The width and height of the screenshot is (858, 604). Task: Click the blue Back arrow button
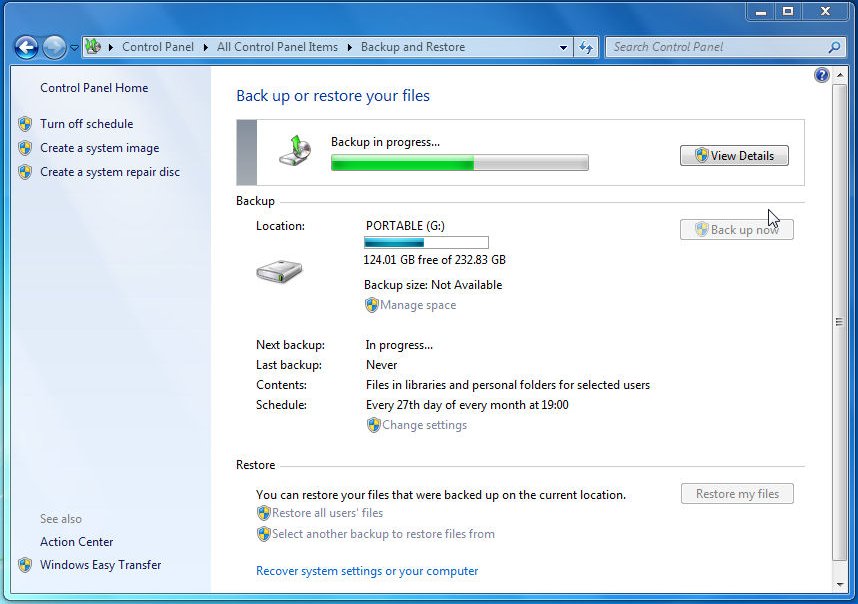pos(26,47)
